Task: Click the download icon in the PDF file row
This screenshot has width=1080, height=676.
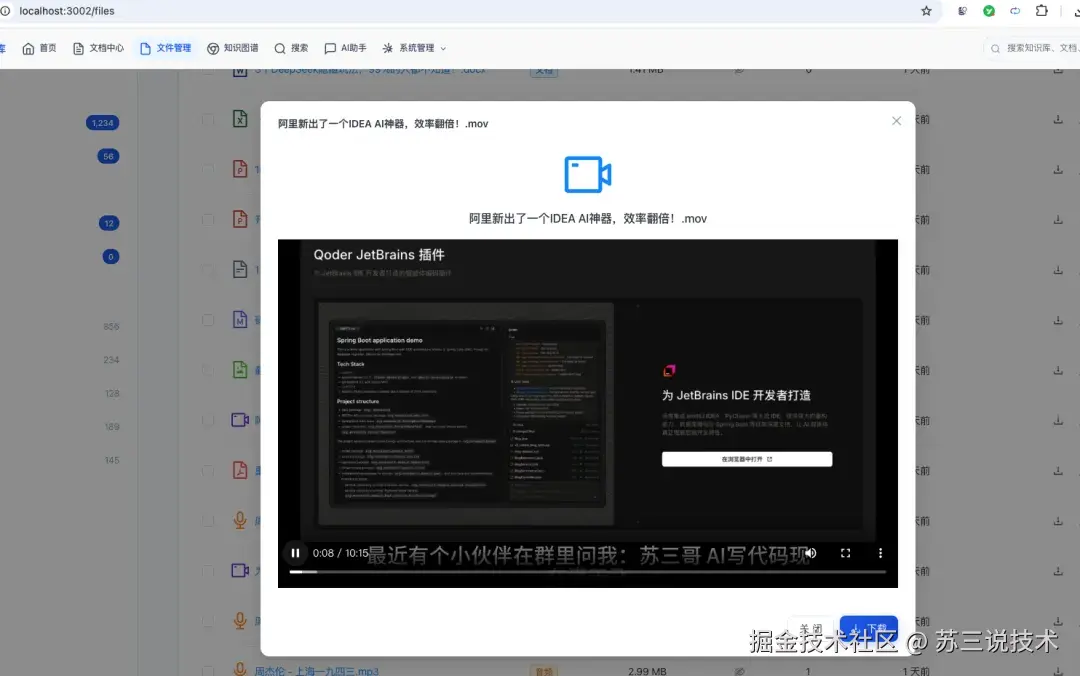Action: [1058, 471]
